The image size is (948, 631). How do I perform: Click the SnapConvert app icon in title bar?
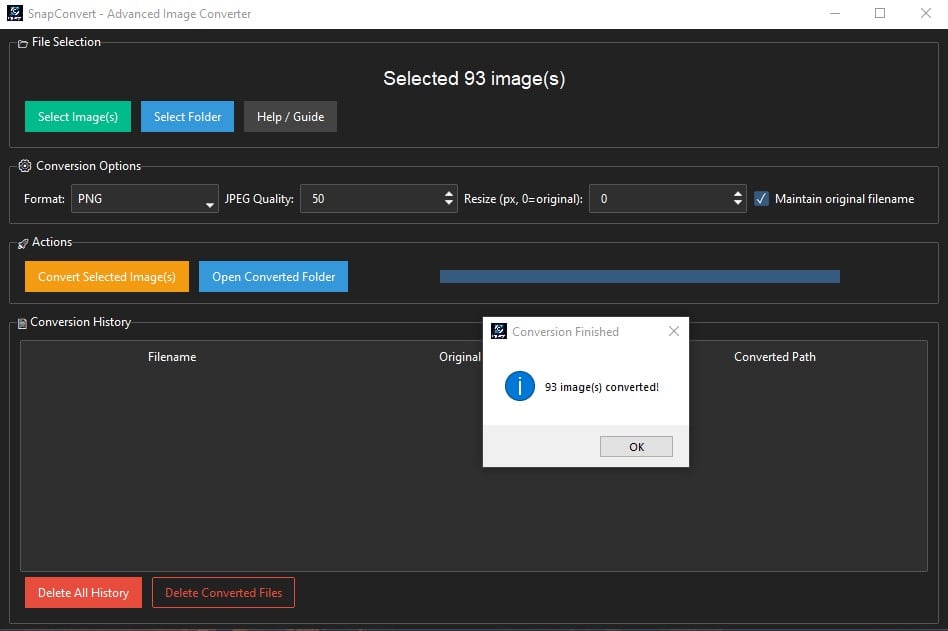[15, 13]
